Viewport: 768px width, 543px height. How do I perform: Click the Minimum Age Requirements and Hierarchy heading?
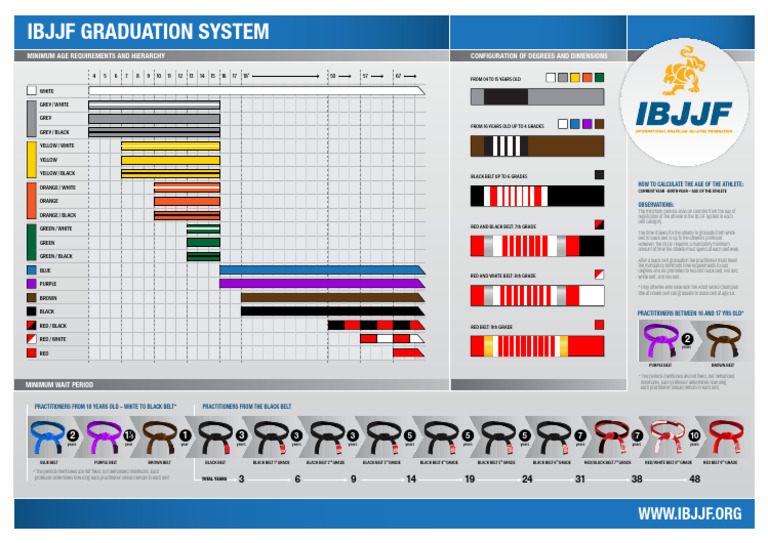click(96, 56)
